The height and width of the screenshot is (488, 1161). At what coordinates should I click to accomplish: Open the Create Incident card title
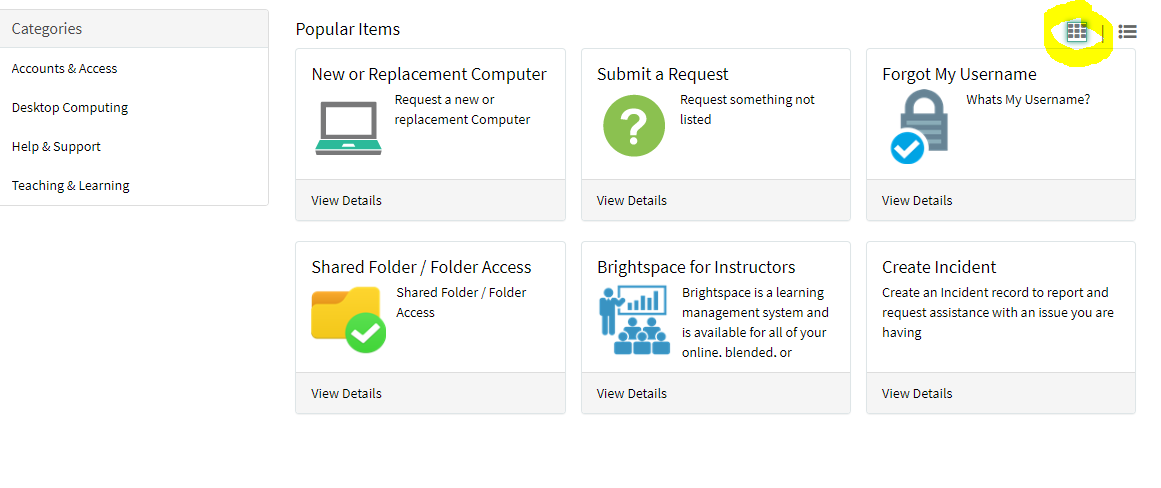939,267
